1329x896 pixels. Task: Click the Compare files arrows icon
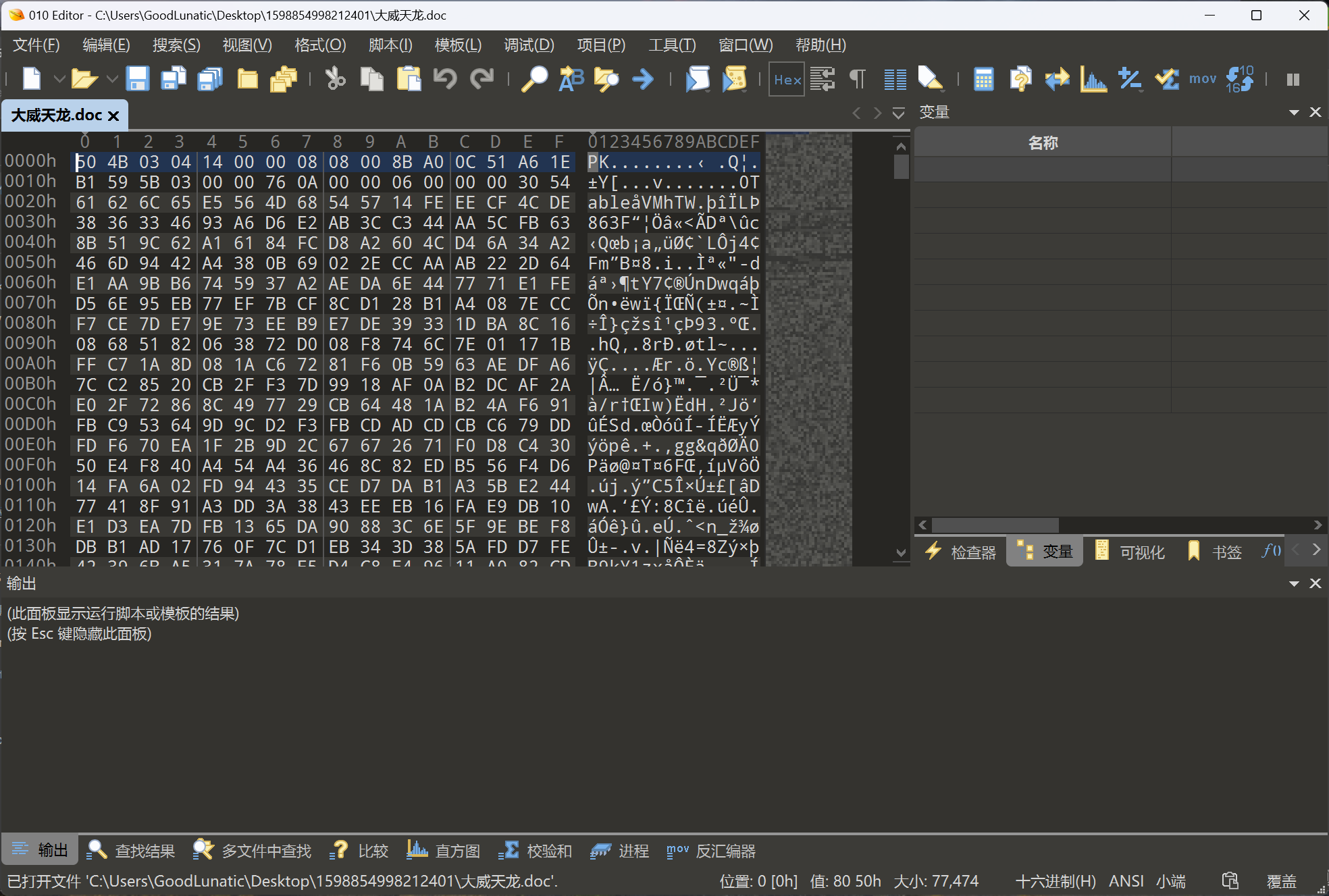coord(1057,79)
